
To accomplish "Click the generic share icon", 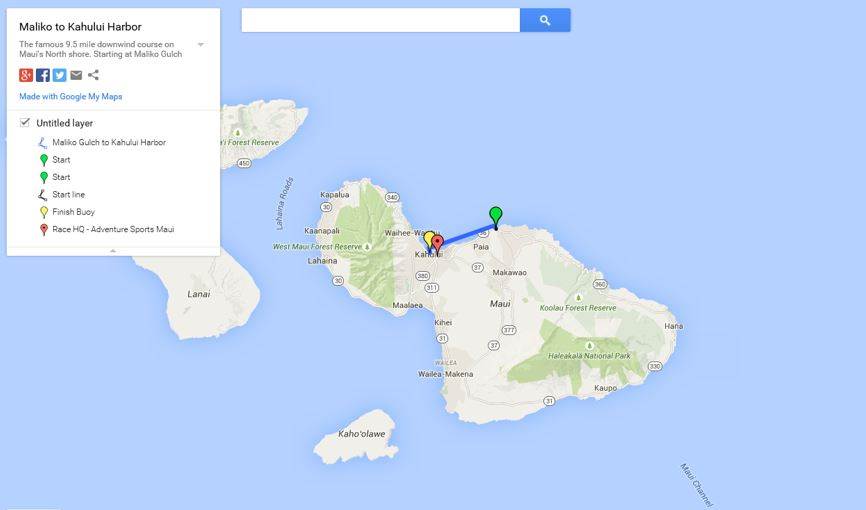I will [x=93, y=75].
